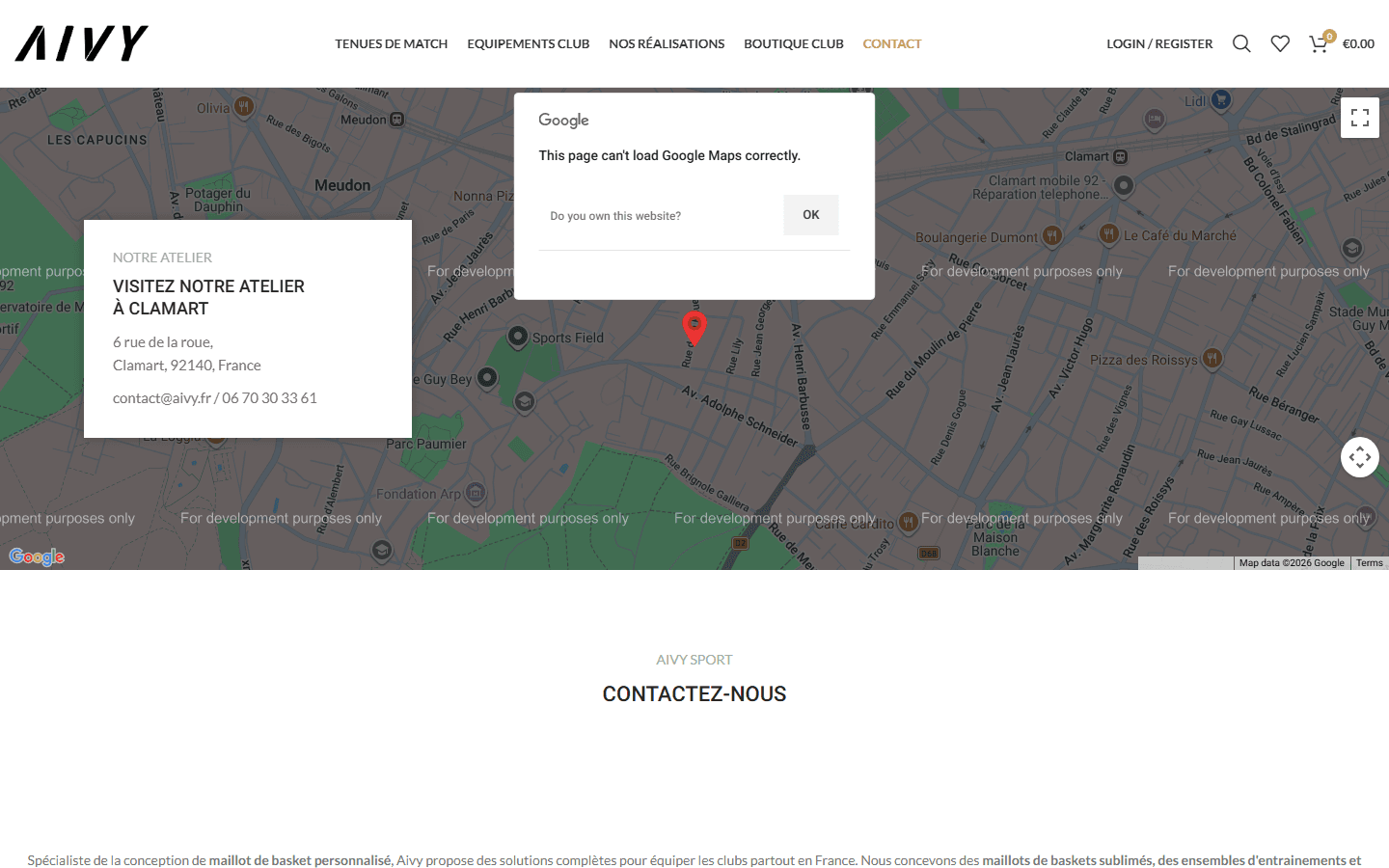The height and width of the screenshot is (868, 1389).
Task: Click the '6 rue de la roue,' address
Action: point(163,341)
